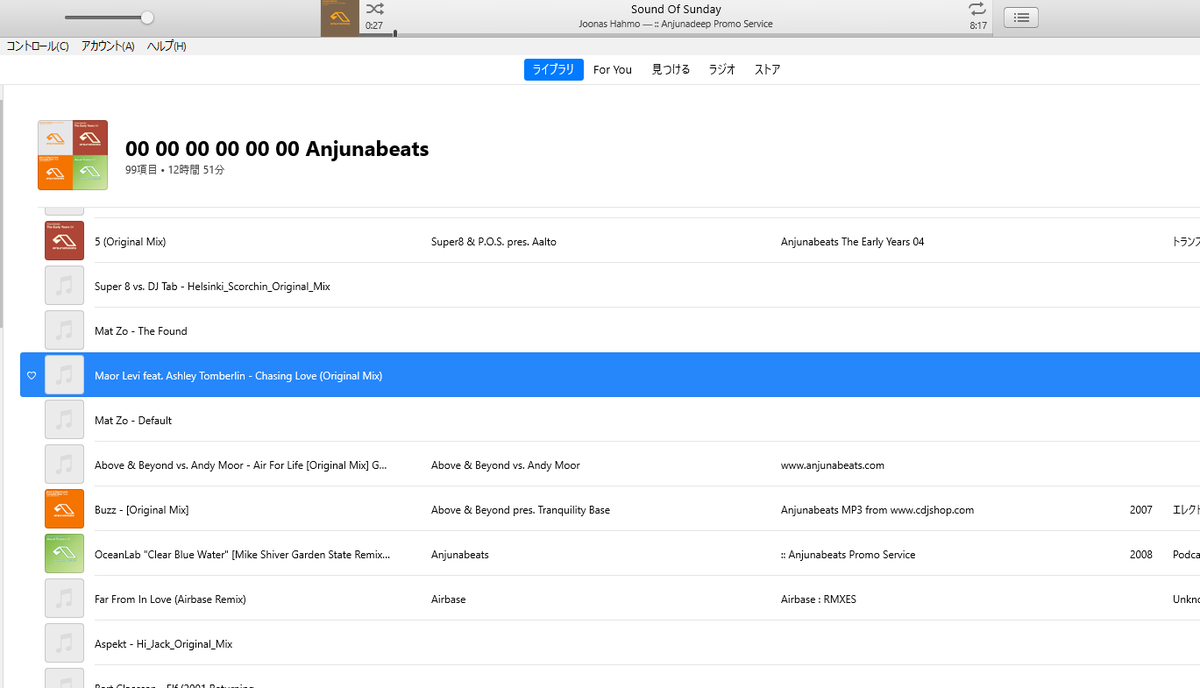Select the track Buzz - [Original Mix]
The height and width of the screenshot is (688, 1200).
(141, 510)
